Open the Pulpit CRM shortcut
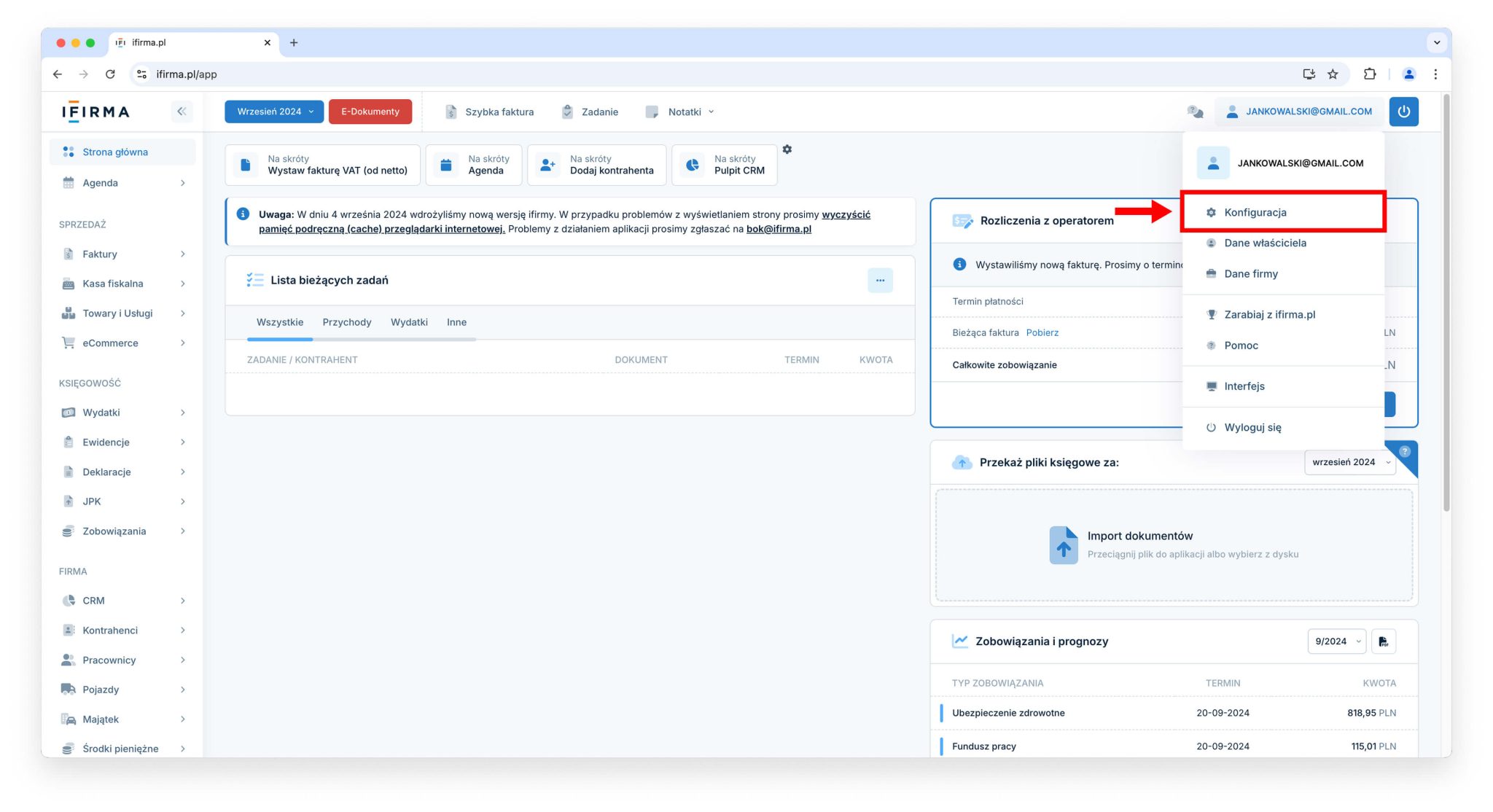1493x812 pixels. tap(725, 165)
